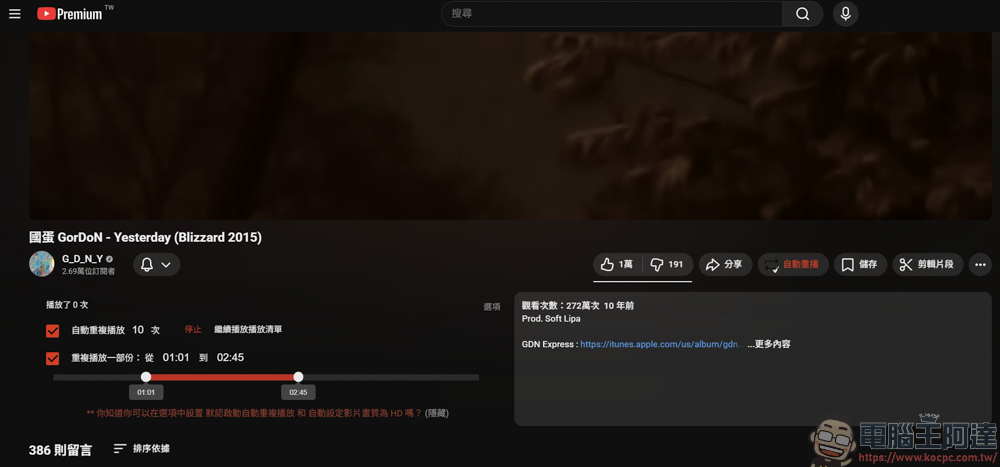Hide the tip via (隱藏) link
This screenshot has height=467, width=1000.
pos(437,413)
